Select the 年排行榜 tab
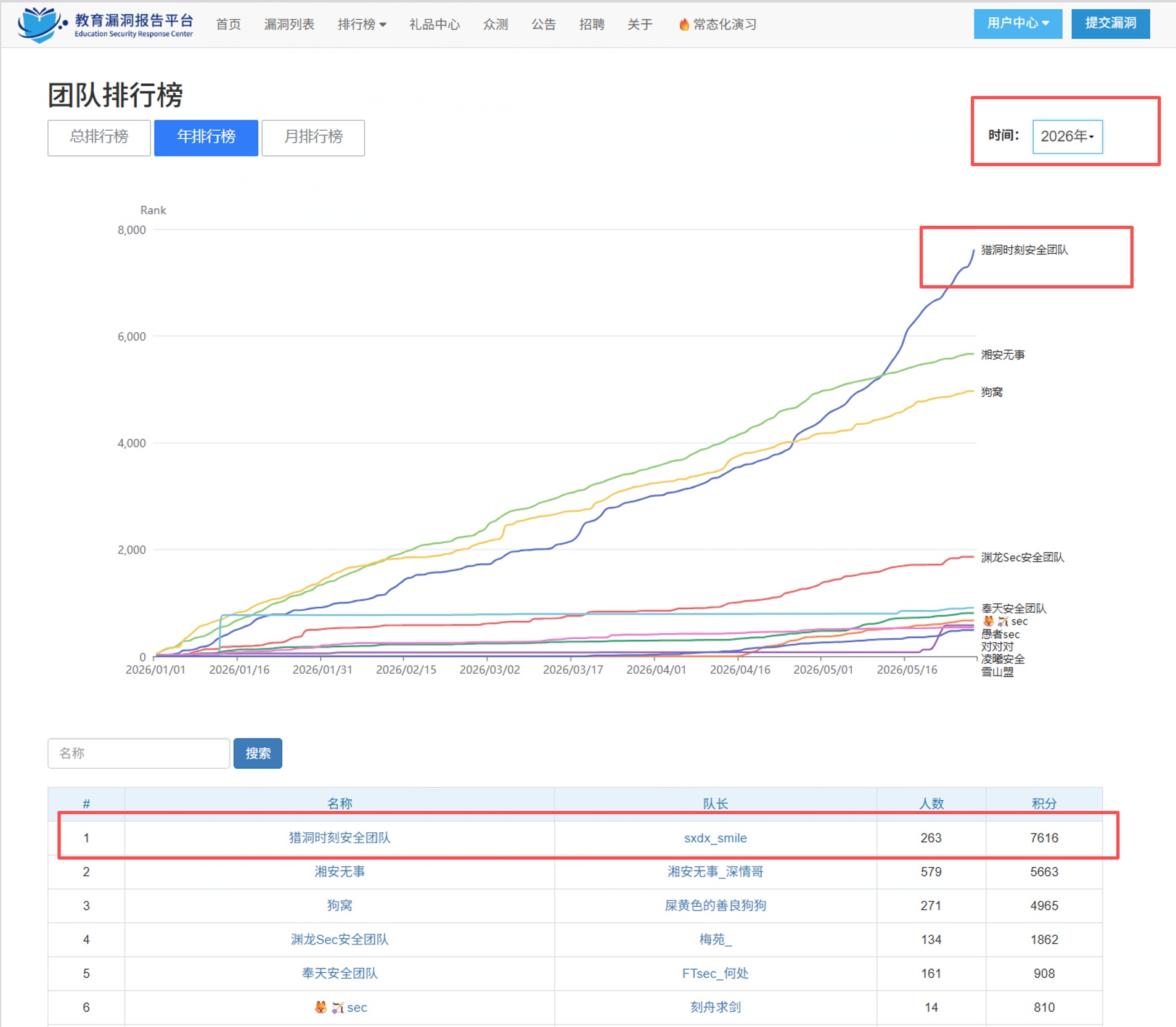Screen dimensions: 1176x1027 206,137
